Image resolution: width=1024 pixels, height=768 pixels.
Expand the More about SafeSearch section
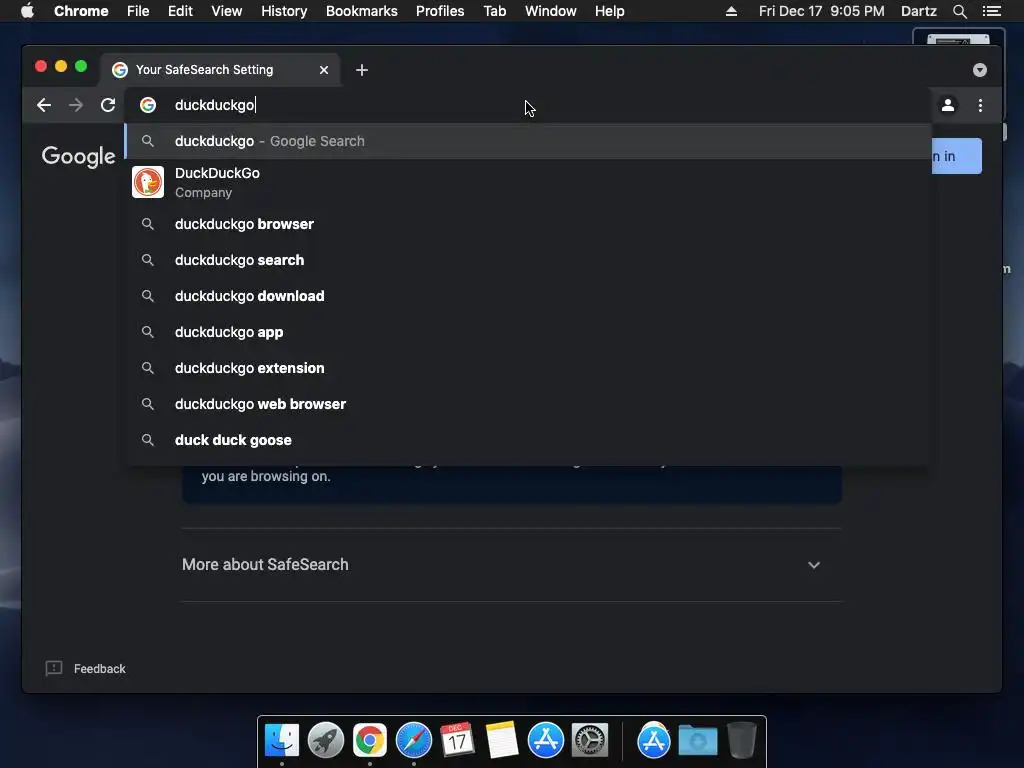point(511,565)
